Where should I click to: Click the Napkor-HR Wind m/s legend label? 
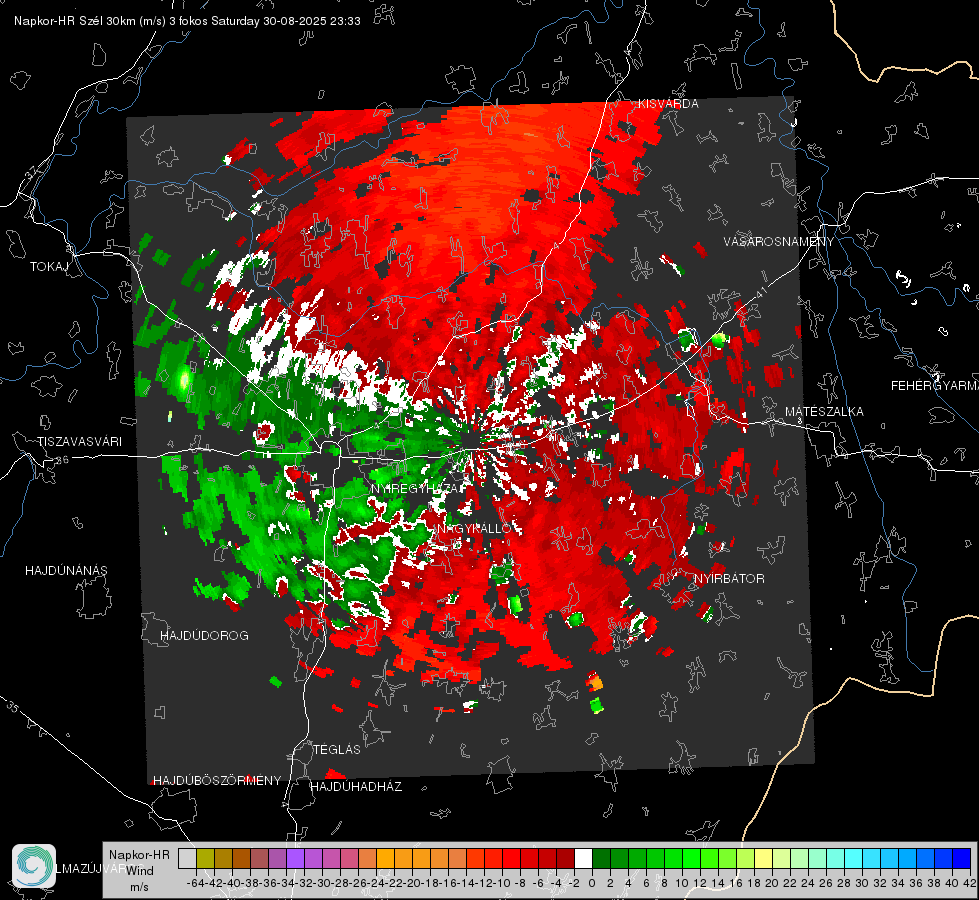coord(139,870)
